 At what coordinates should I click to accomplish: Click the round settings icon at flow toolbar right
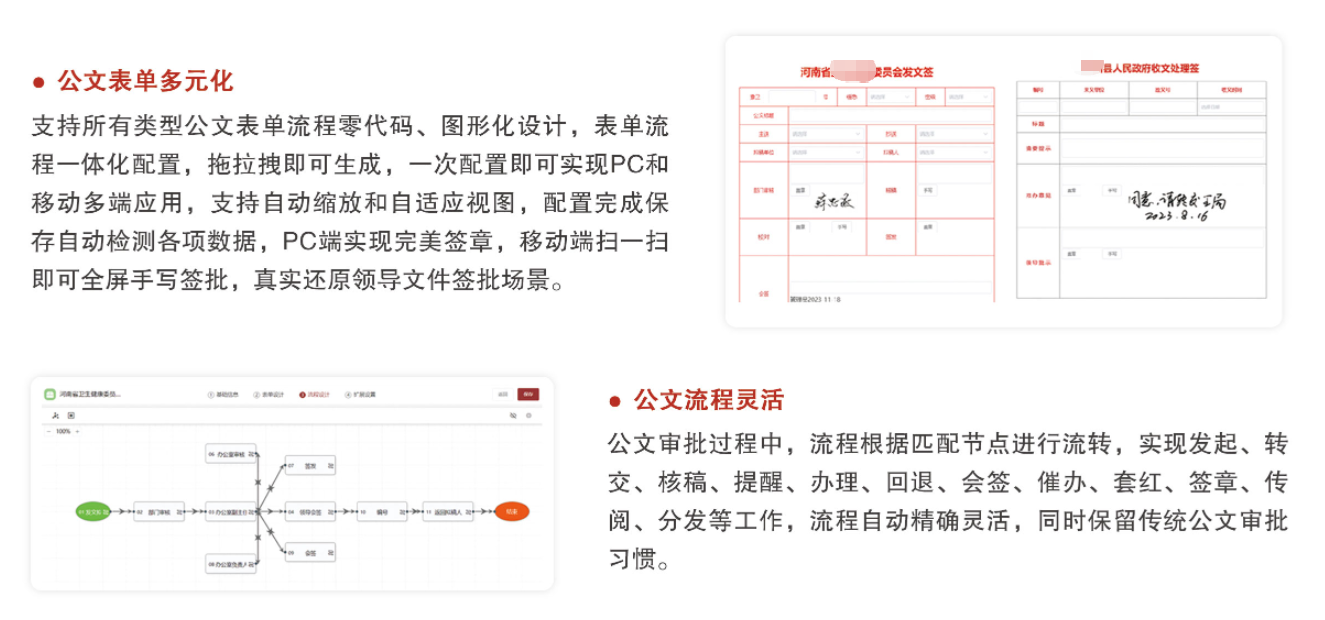coord(530,414)
